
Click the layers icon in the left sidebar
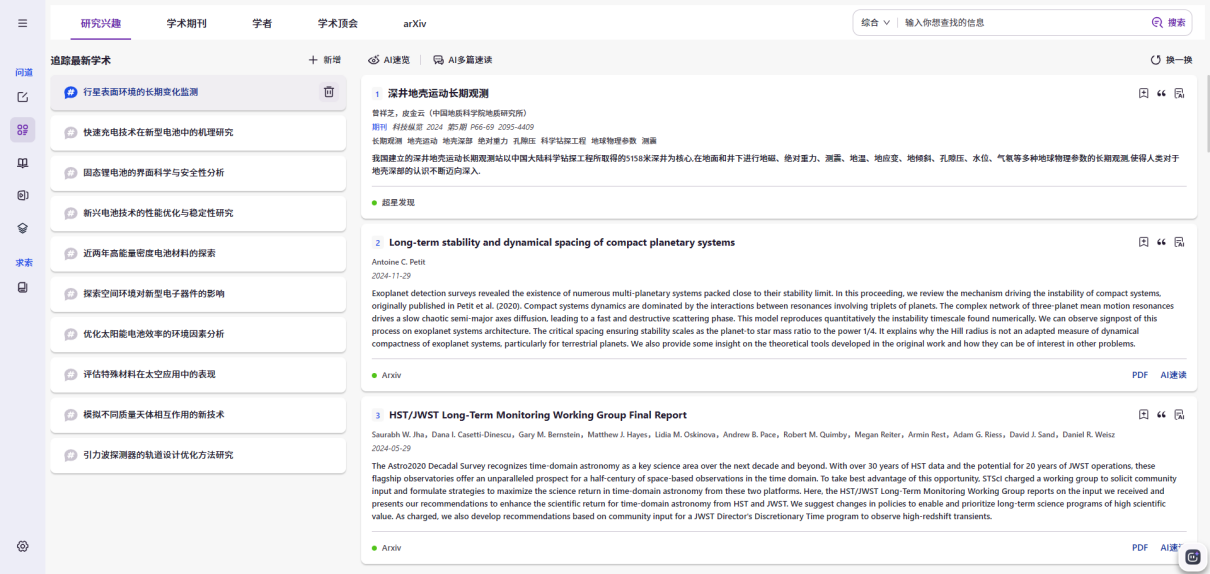pyautogui.click(x=23, y=228)
